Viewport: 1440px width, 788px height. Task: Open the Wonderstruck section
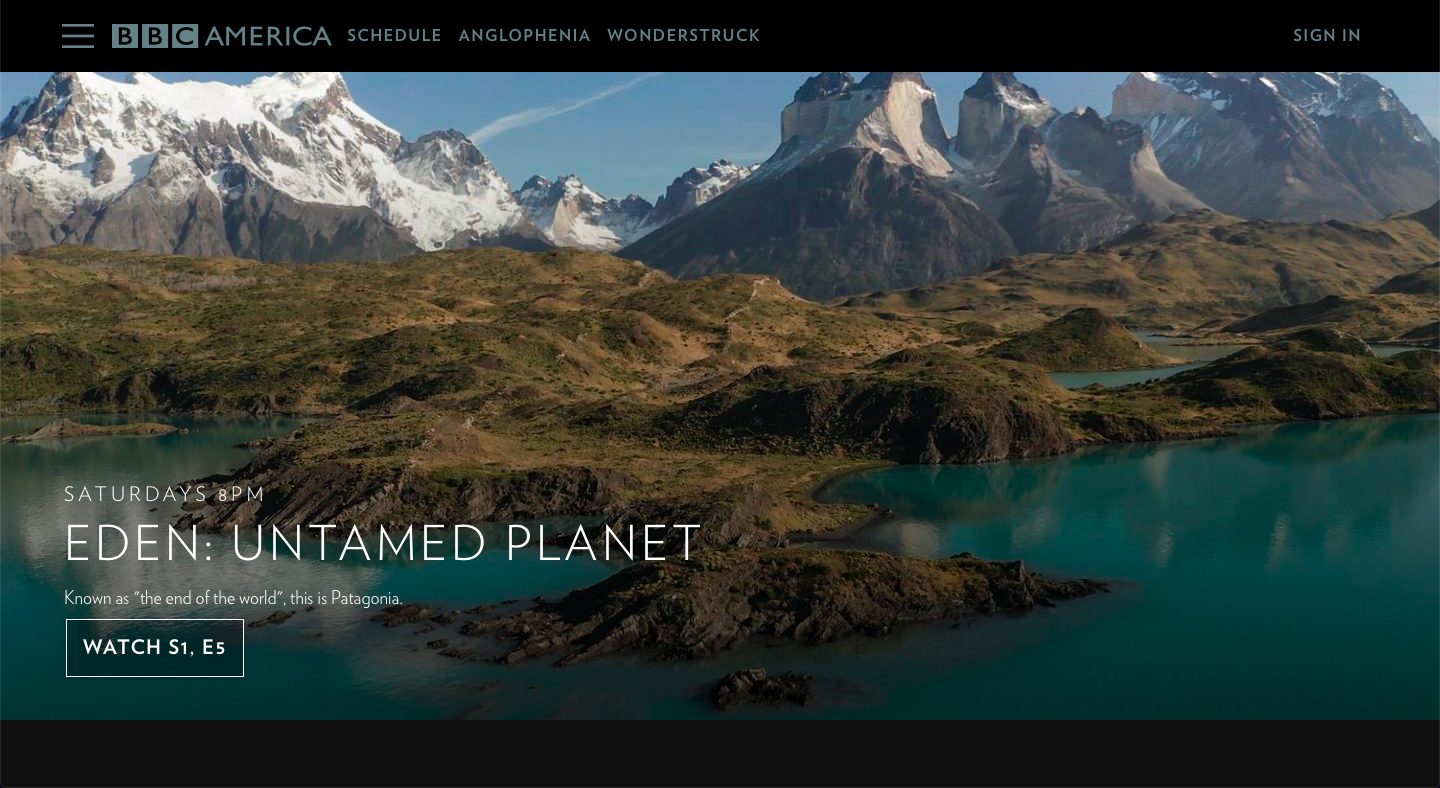pyautogui.click(x=684, y=36)
